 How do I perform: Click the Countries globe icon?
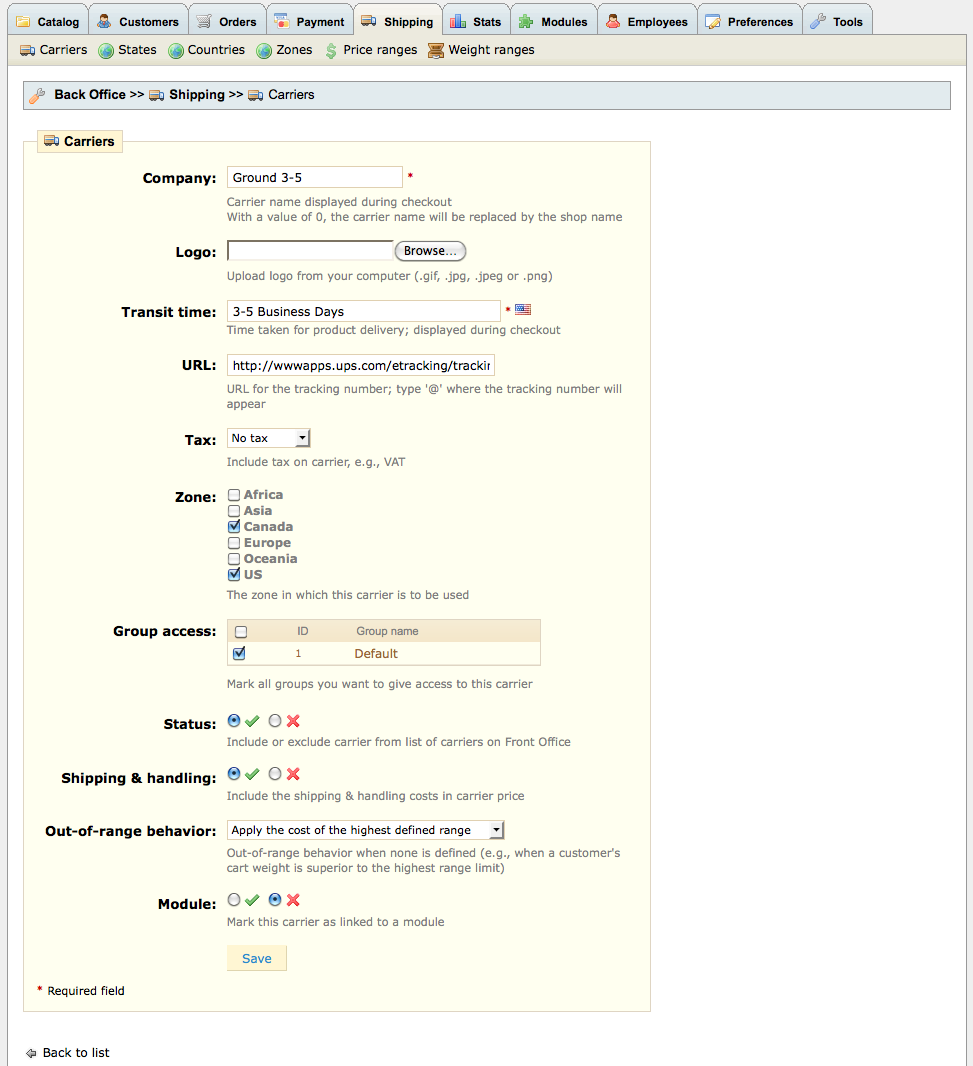[x=175, y=51]
